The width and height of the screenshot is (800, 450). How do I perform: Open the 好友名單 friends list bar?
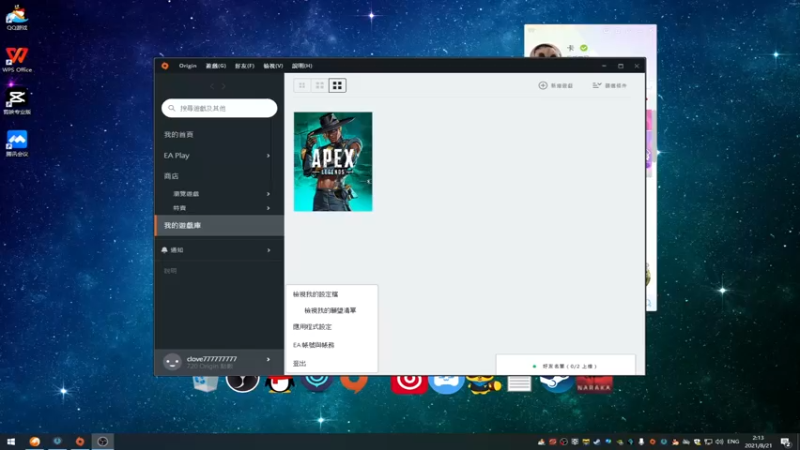point(565,366)
